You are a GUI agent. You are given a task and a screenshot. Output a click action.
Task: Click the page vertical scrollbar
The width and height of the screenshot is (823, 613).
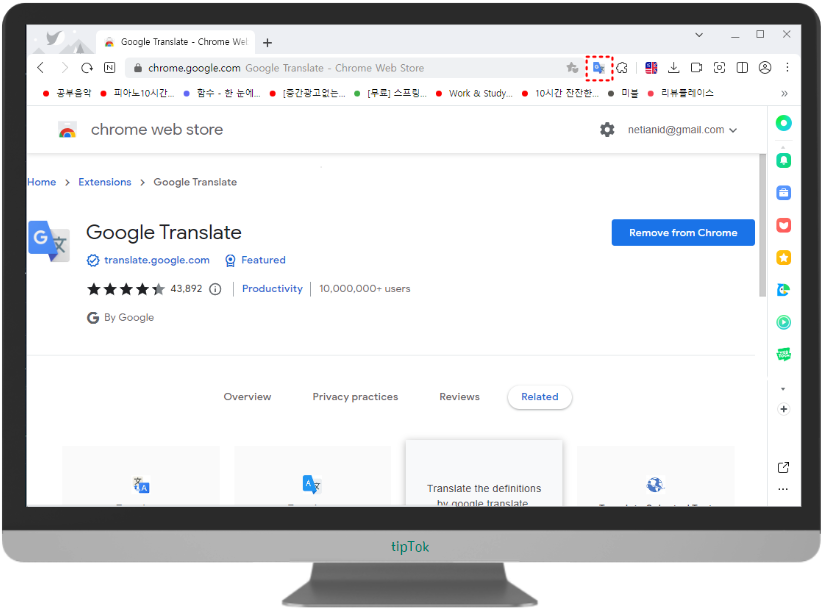point(762,226)
